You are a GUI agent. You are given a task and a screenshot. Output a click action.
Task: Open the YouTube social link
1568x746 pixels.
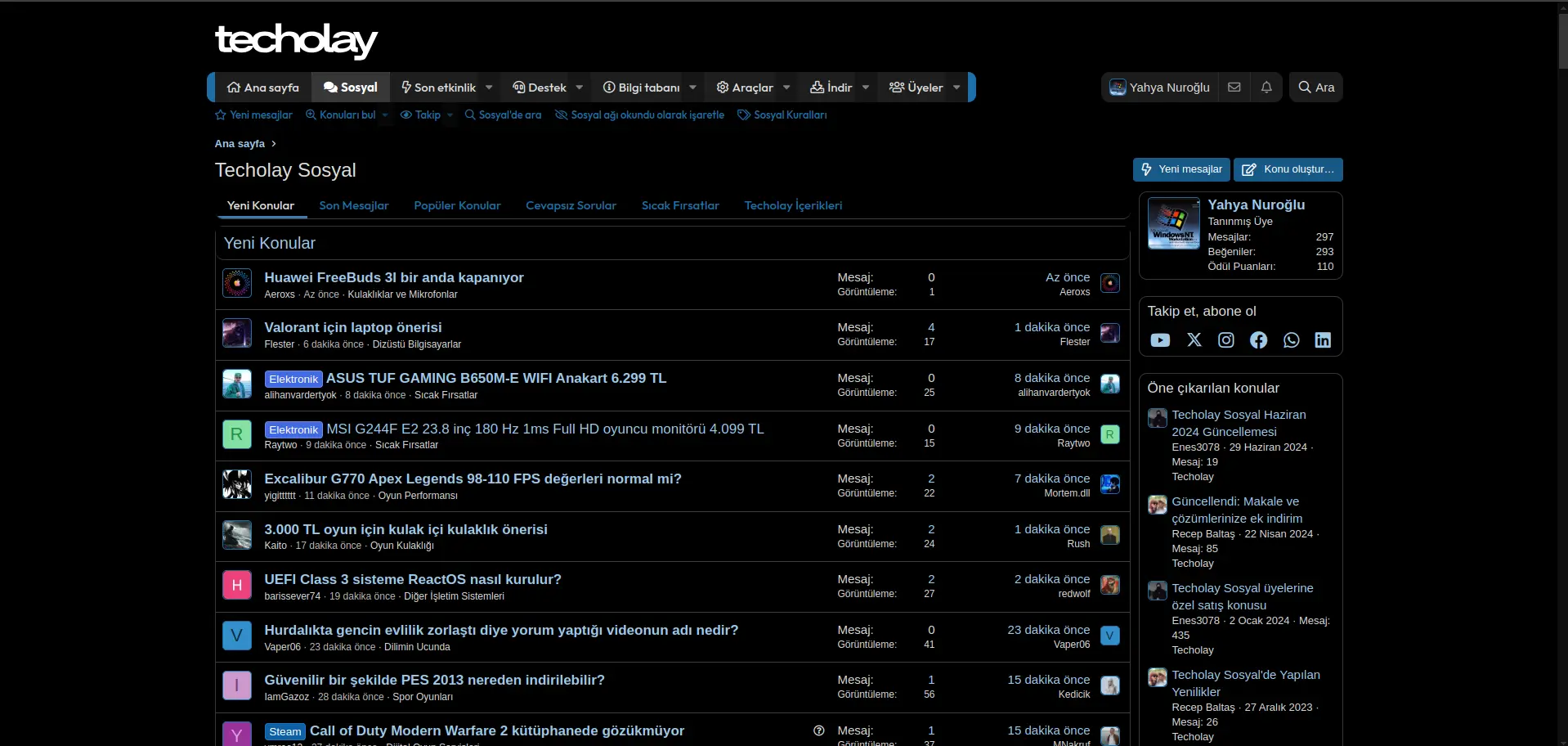click(x=1160, y=340)
